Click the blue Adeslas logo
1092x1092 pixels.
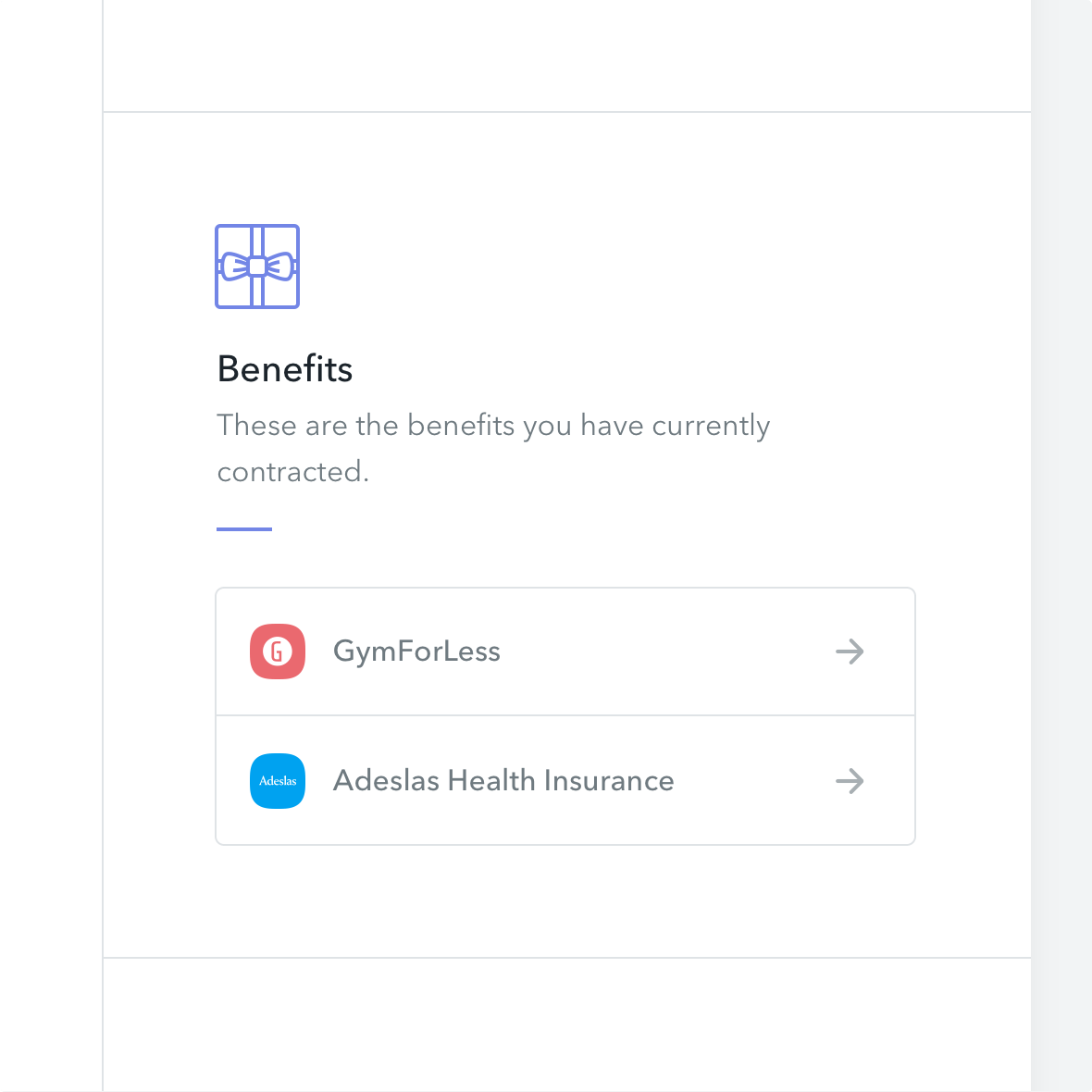278,781
